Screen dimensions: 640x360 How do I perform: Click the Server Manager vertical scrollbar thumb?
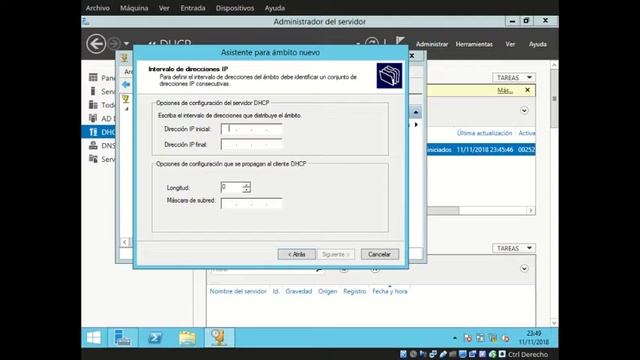pos(554,98)
